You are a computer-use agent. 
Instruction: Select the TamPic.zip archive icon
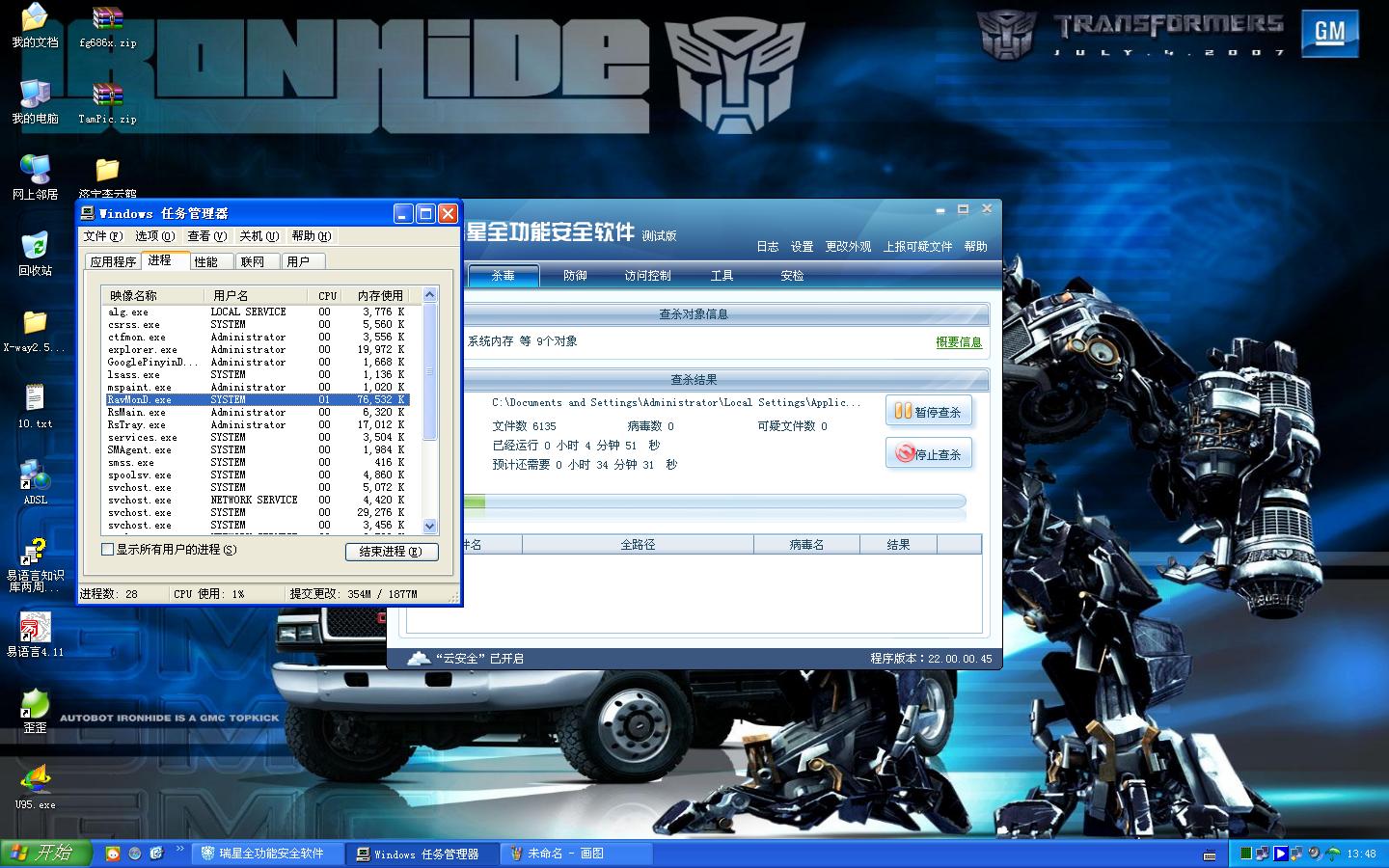pos(107,101)
